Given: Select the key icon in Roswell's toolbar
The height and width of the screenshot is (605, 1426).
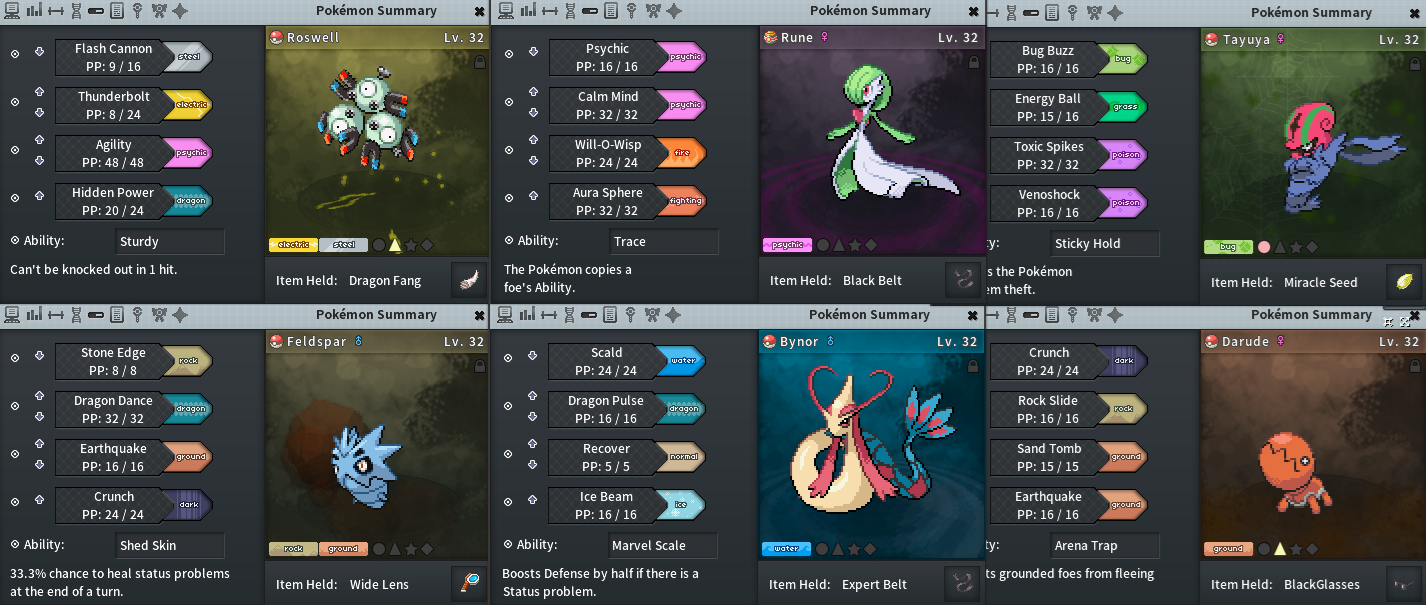Looking at the screenshot, I should [x=137, y=11].
